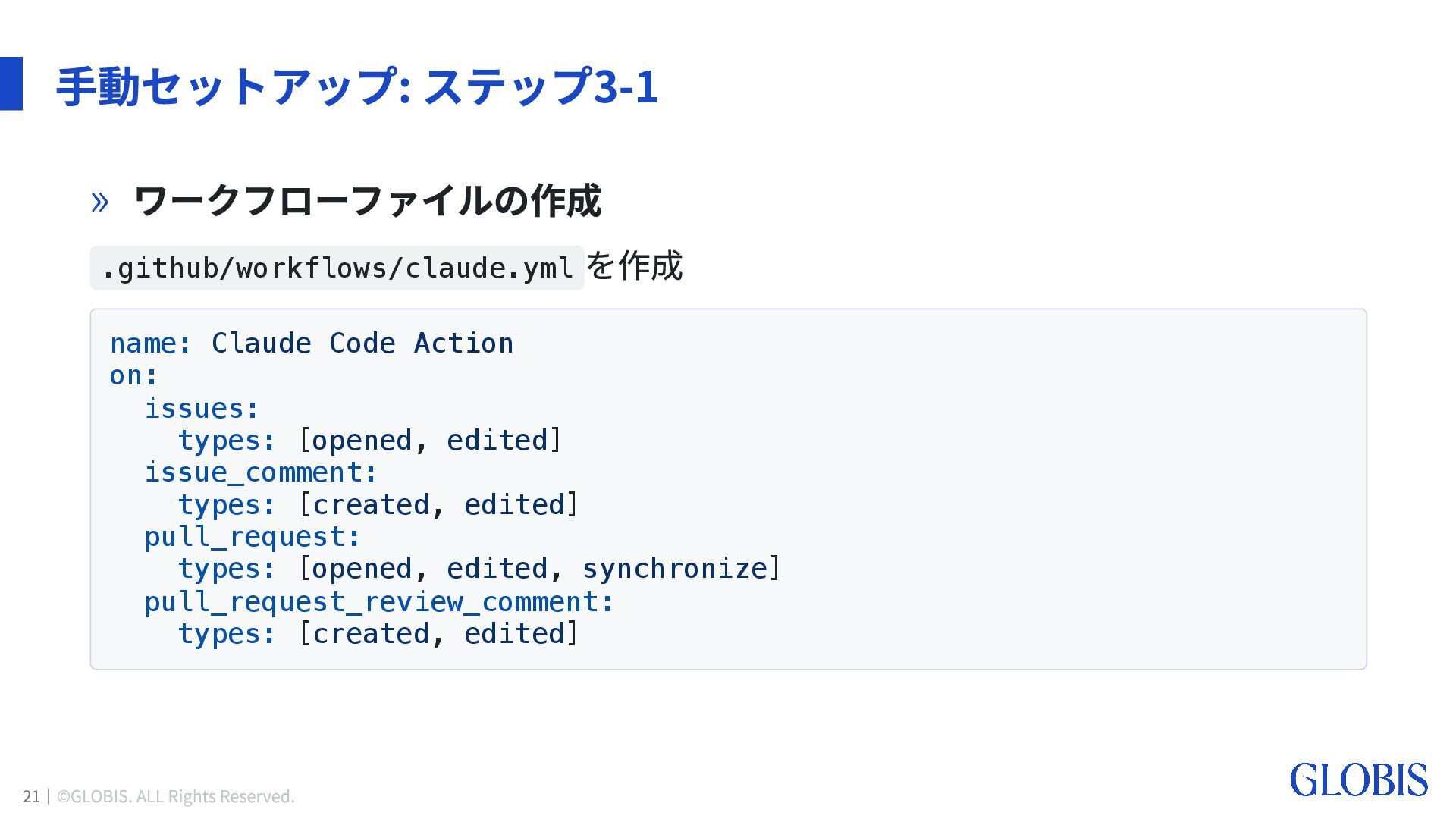Click the double chevron bullet icon
Screen dimensions: 1456x819
(x=99, y=202)
